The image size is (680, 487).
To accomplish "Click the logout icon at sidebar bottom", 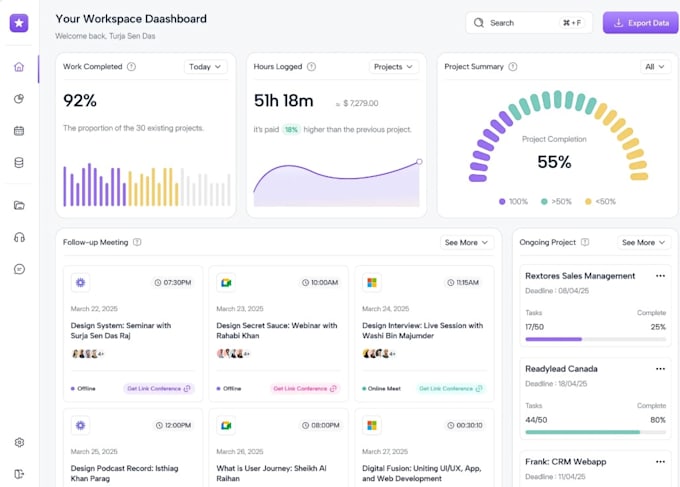I will click(19, 474).
